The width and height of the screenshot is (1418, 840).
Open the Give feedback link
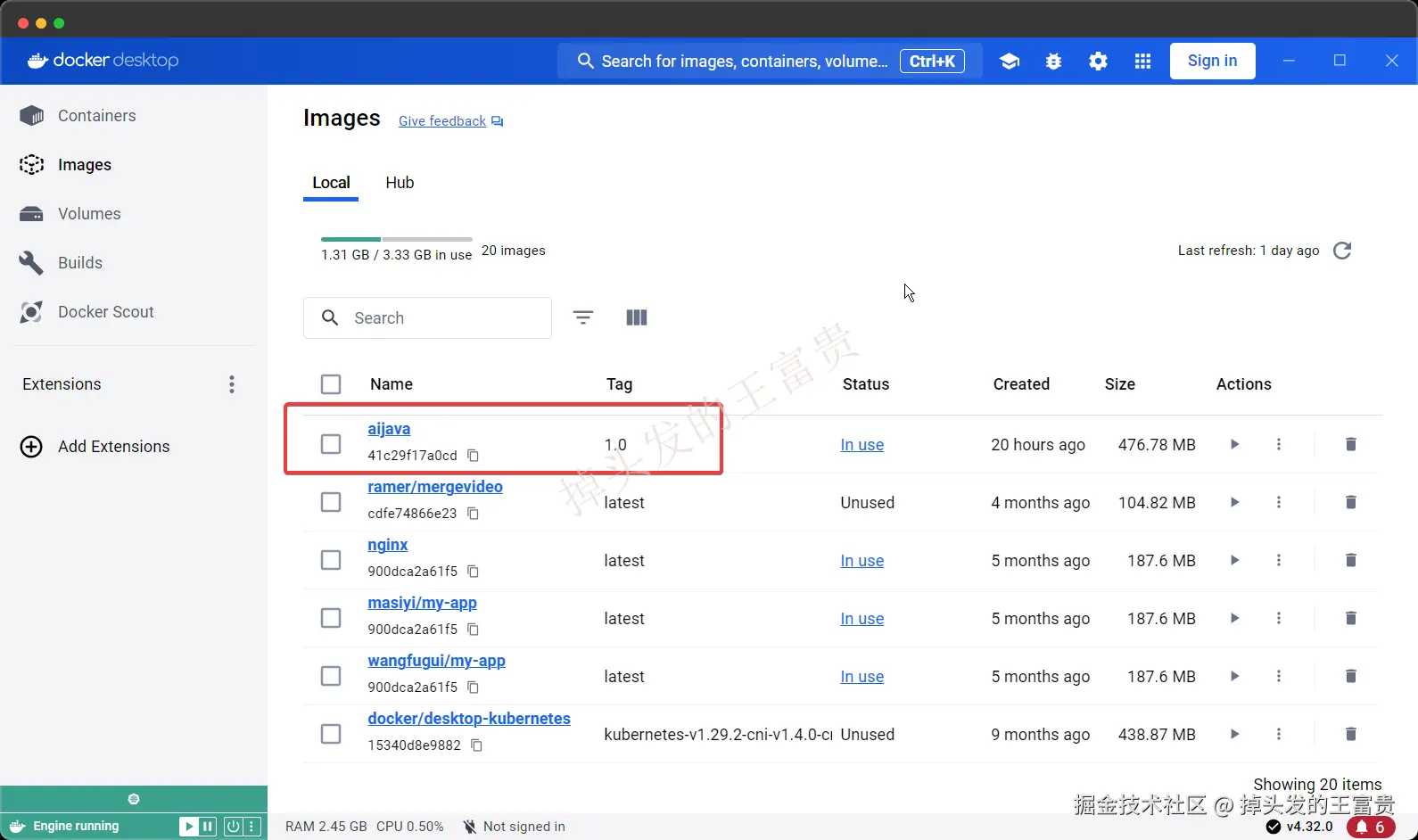click(x=451, y=121)
